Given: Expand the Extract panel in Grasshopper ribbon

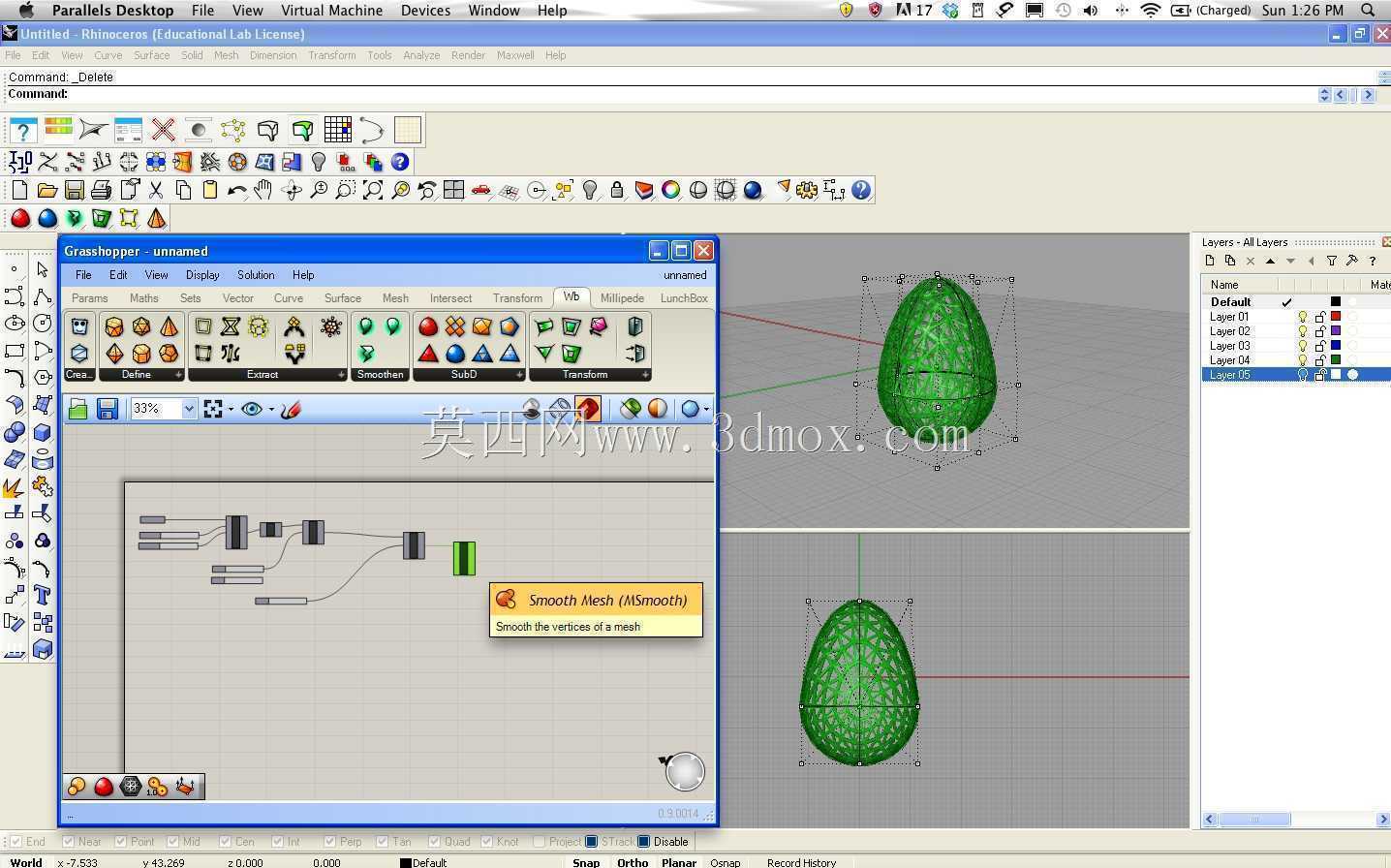Looking at the screenshot, I should (341, 375).
